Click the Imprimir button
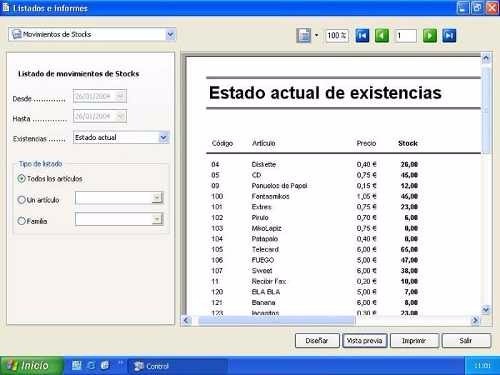The image size is (500, 375). (414, 341)
